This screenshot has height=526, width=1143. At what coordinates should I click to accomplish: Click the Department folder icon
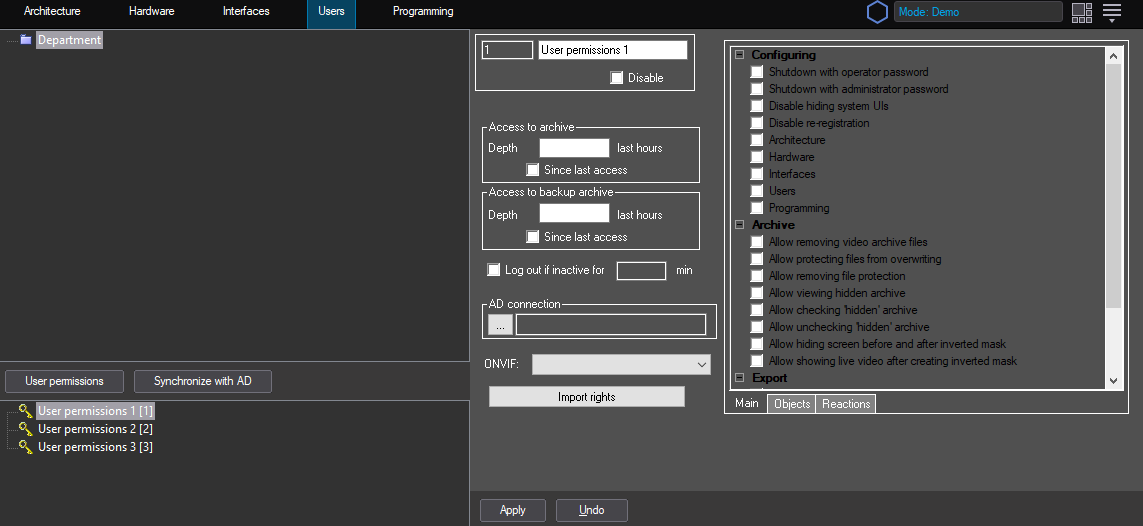pos(26,40)
